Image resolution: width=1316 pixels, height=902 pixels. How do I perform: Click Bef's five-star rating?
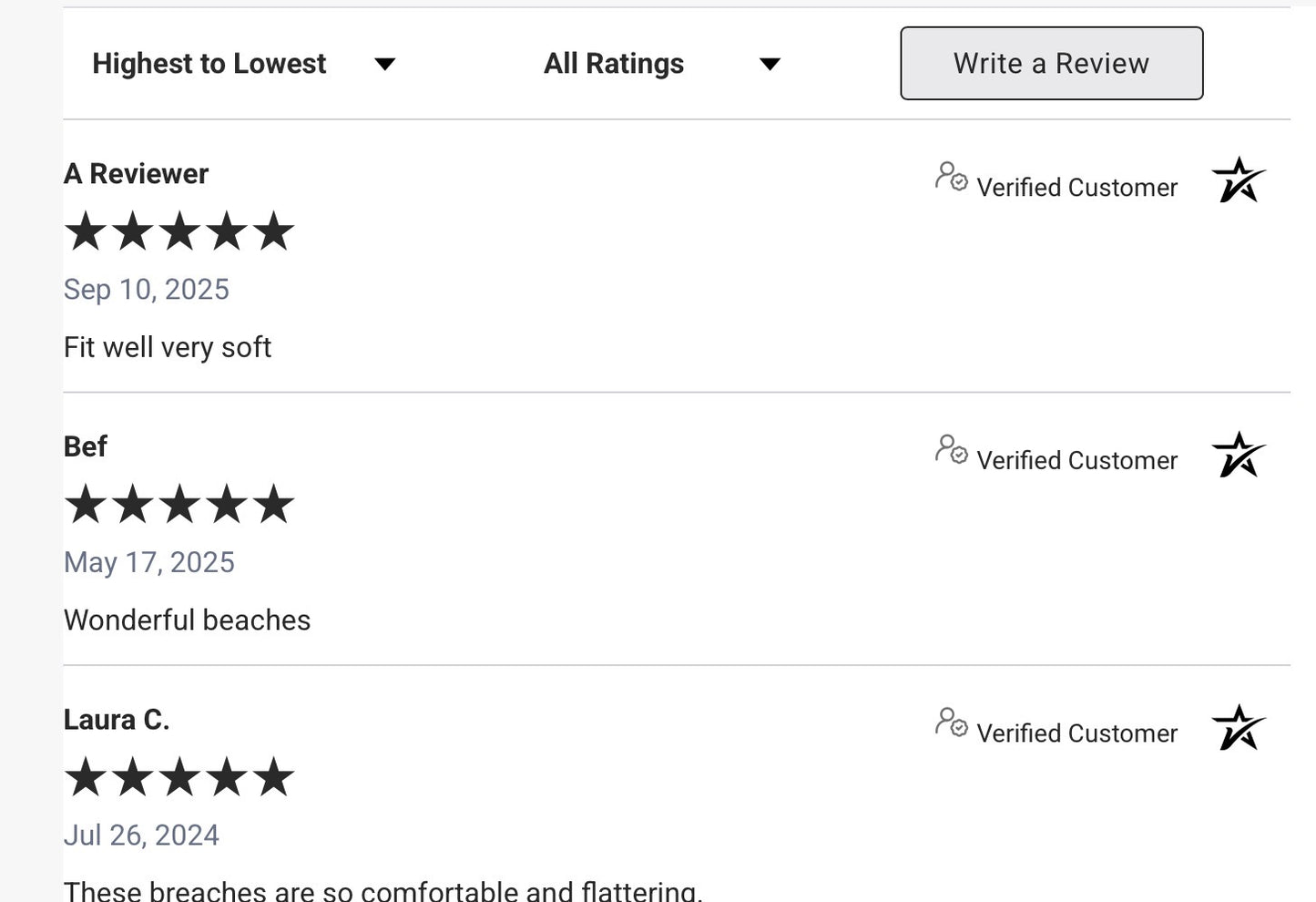[179, 504]
